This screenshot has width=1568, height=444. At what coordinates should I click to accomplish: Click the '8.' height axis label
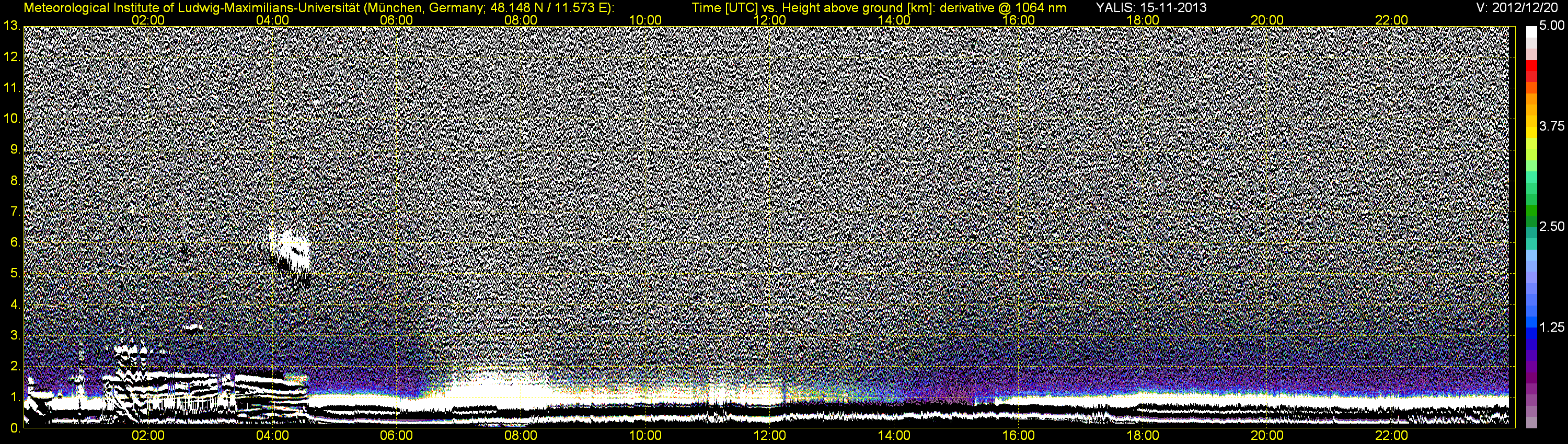(x=15, y=181)
